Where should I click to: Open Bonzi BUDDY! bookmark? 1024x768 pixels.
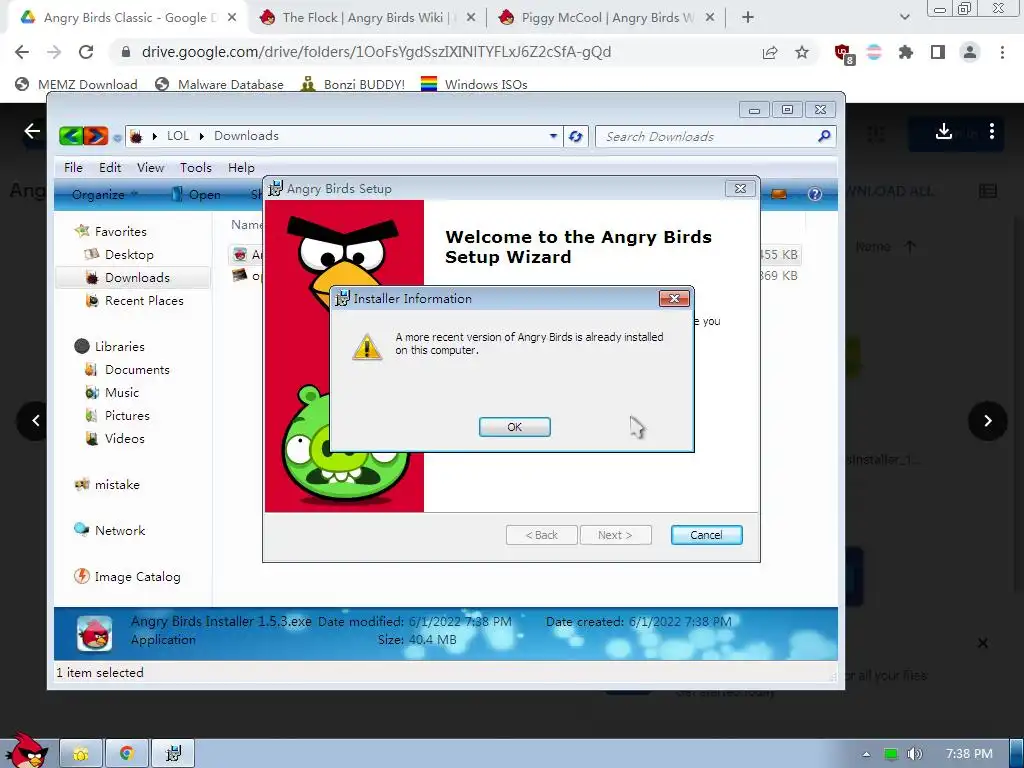tap(353, 84)
